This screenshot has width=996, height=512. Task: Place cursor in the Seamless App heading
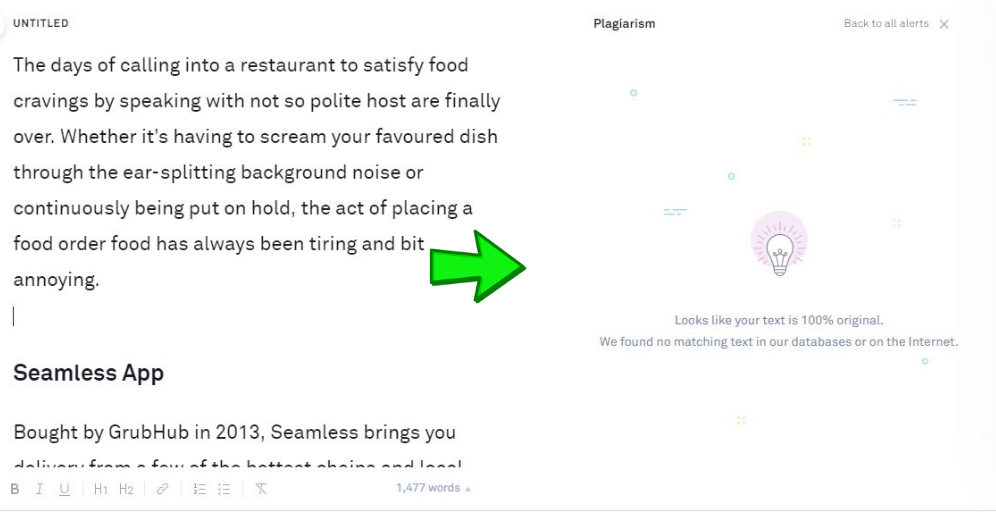pyautogui.click(x=88, y=373)
